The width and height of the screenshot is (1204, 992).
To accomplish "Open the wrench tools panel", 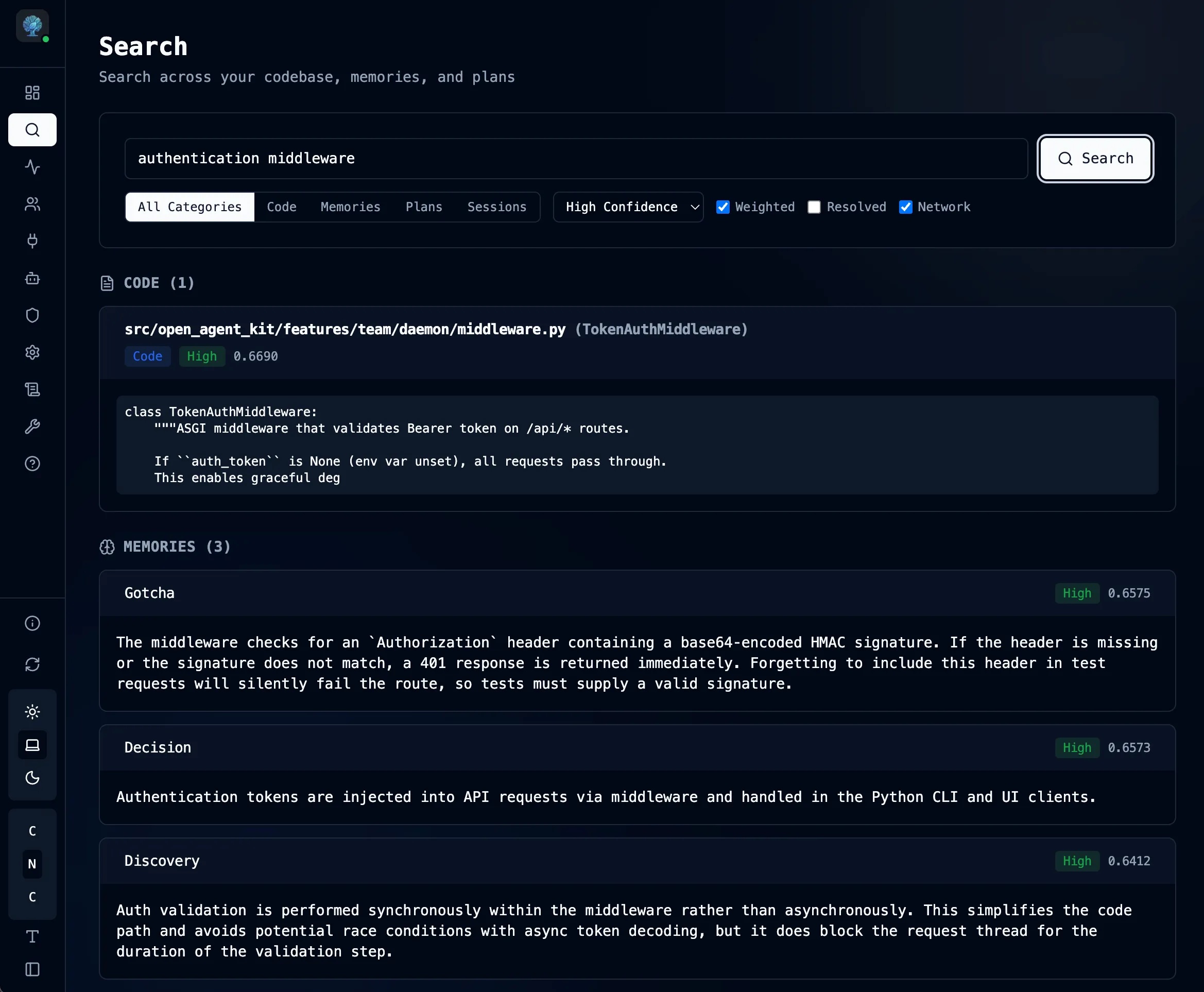I will (32, 426).
